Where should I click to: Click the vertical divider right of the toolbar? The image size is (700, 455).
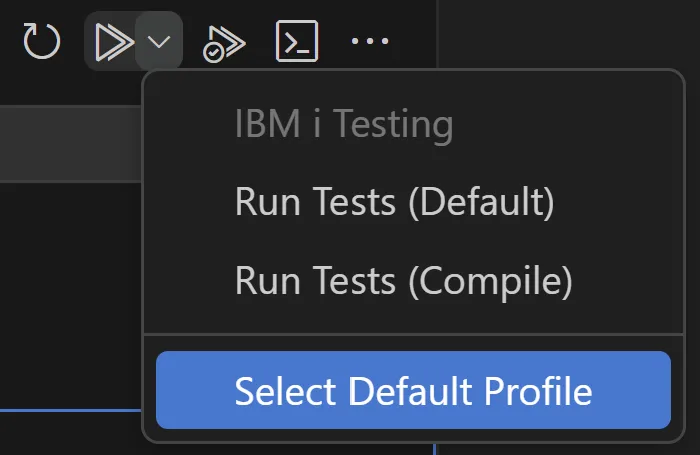click(437, 33)
